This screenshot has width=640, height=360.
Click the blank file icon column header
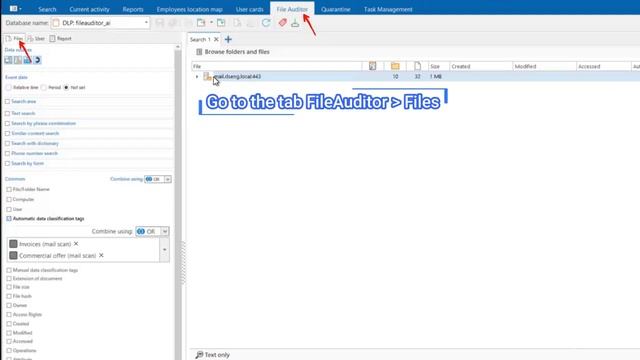417,66
